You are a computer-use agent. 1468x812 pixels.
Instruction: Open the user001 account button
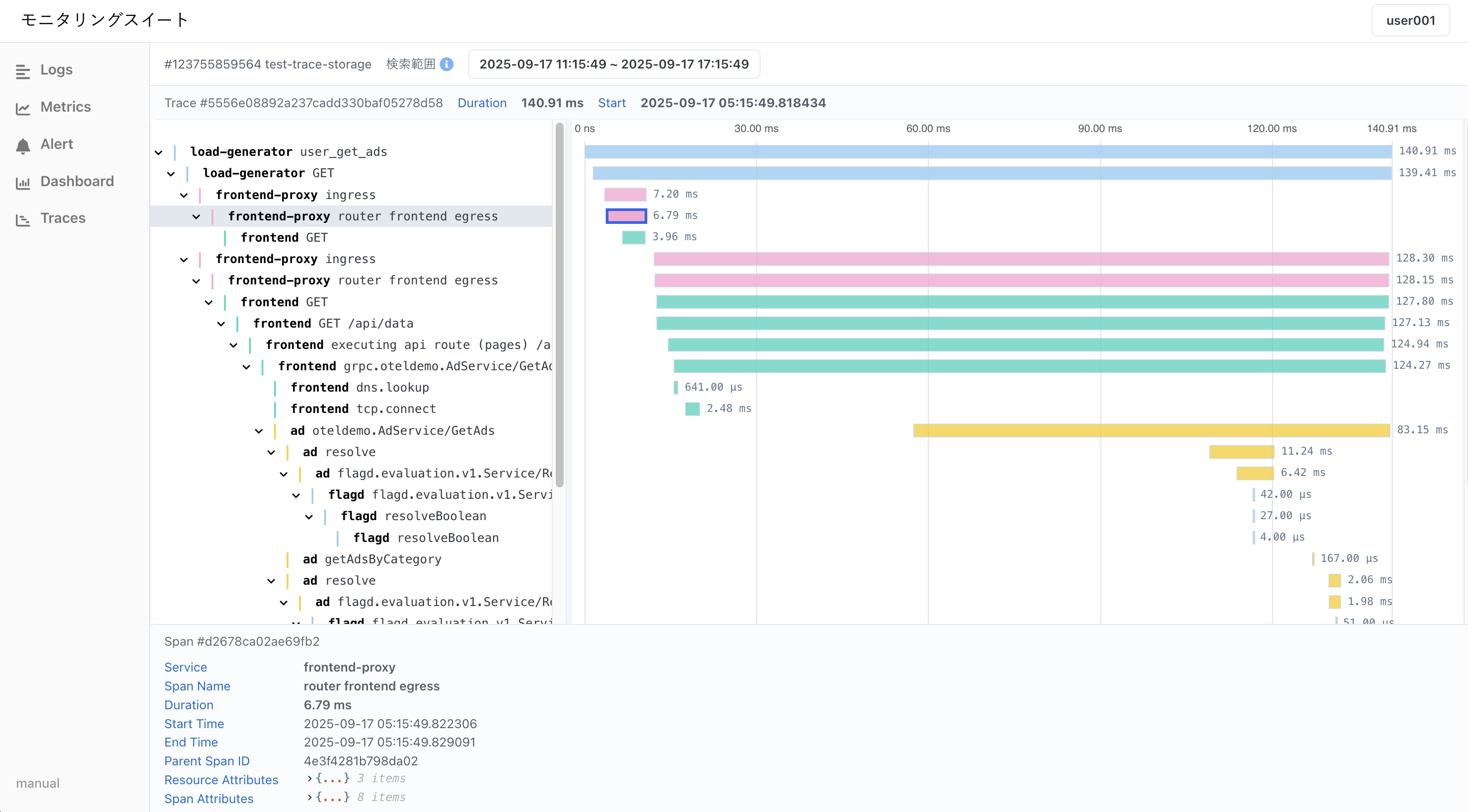1410,20
